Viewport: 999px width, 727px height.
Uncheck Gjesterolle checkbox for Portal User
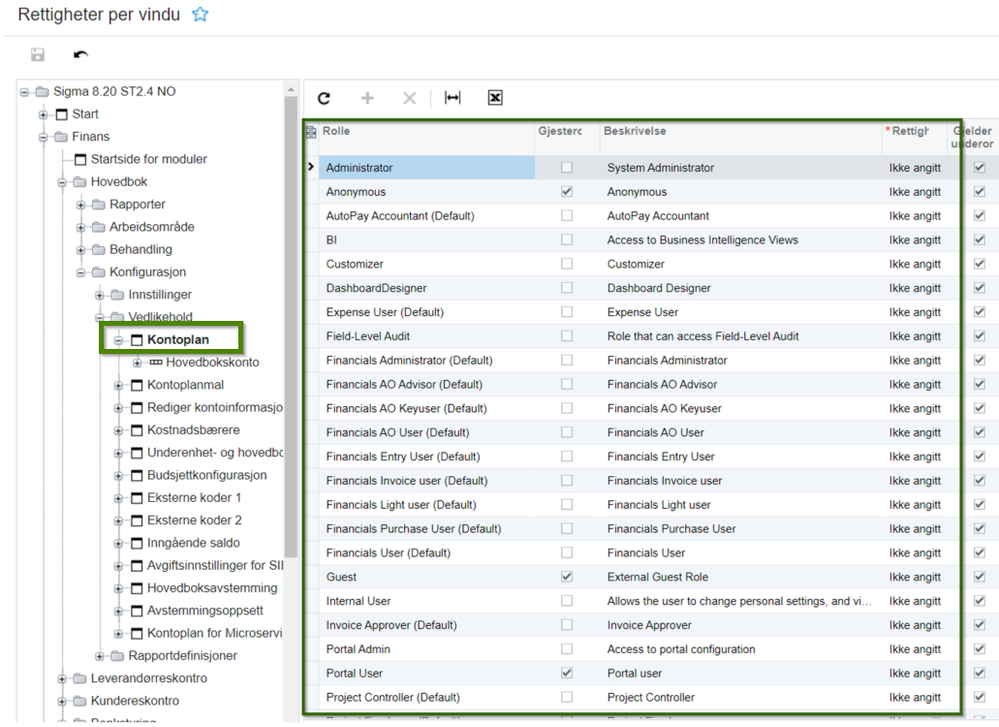click(566, 673)
